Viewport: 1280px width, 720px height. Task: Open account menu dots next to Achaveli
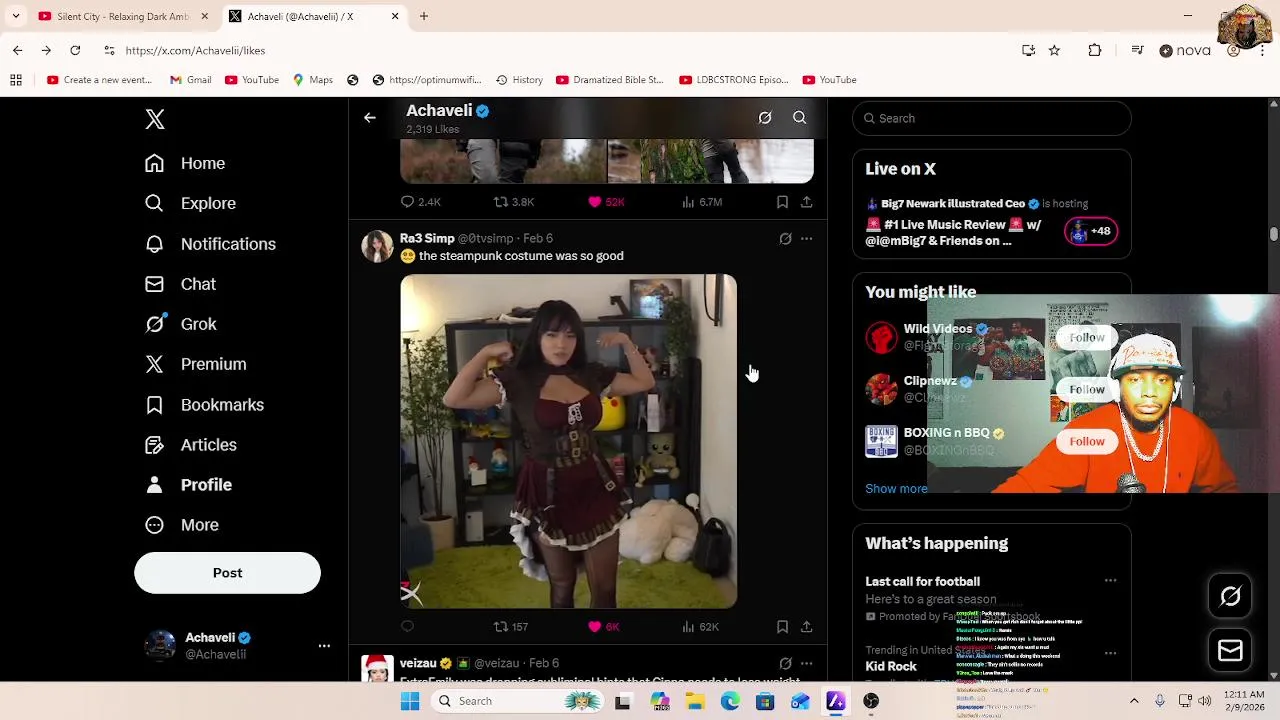[324, 646]
